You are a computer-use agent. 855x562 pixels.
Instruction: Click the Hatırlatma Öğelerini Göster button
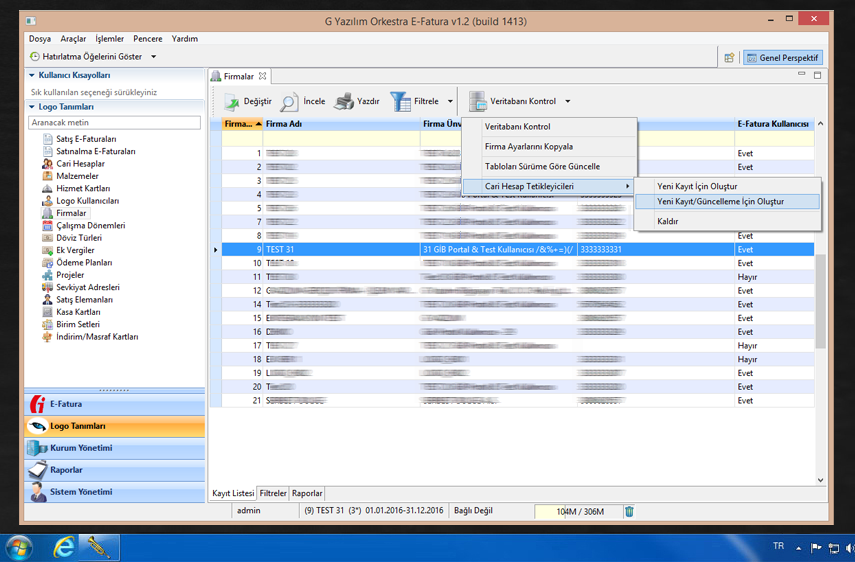click(x=86, y=57)
